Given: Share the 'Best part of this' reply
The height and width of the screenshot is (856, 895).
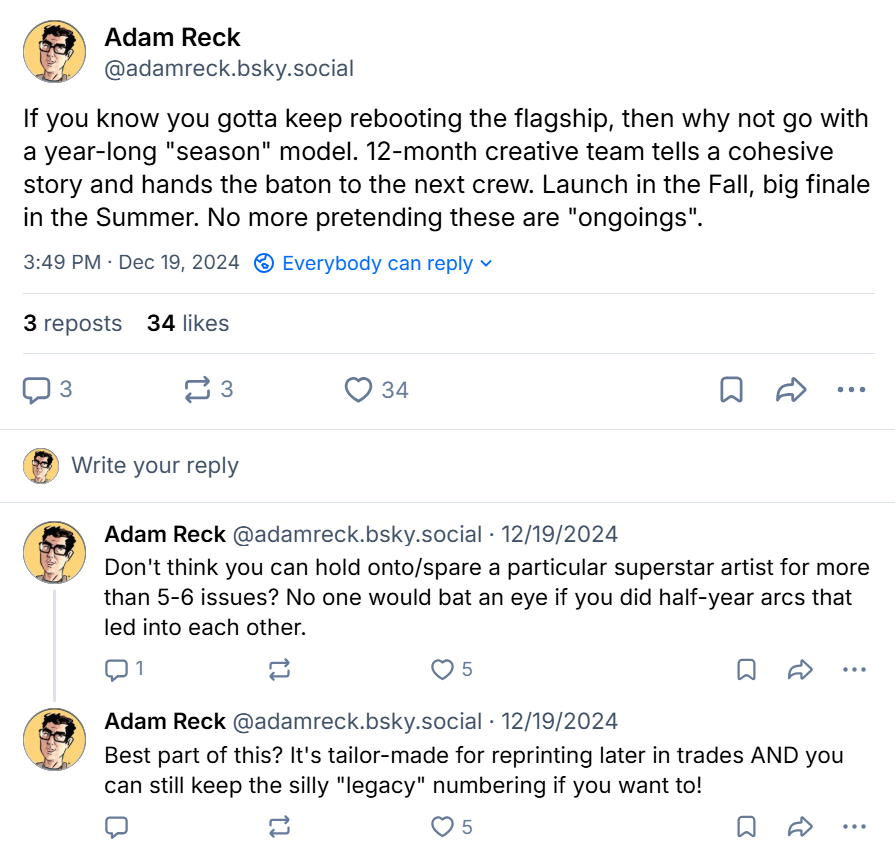Looking at the screenshot, I should 800,826.
